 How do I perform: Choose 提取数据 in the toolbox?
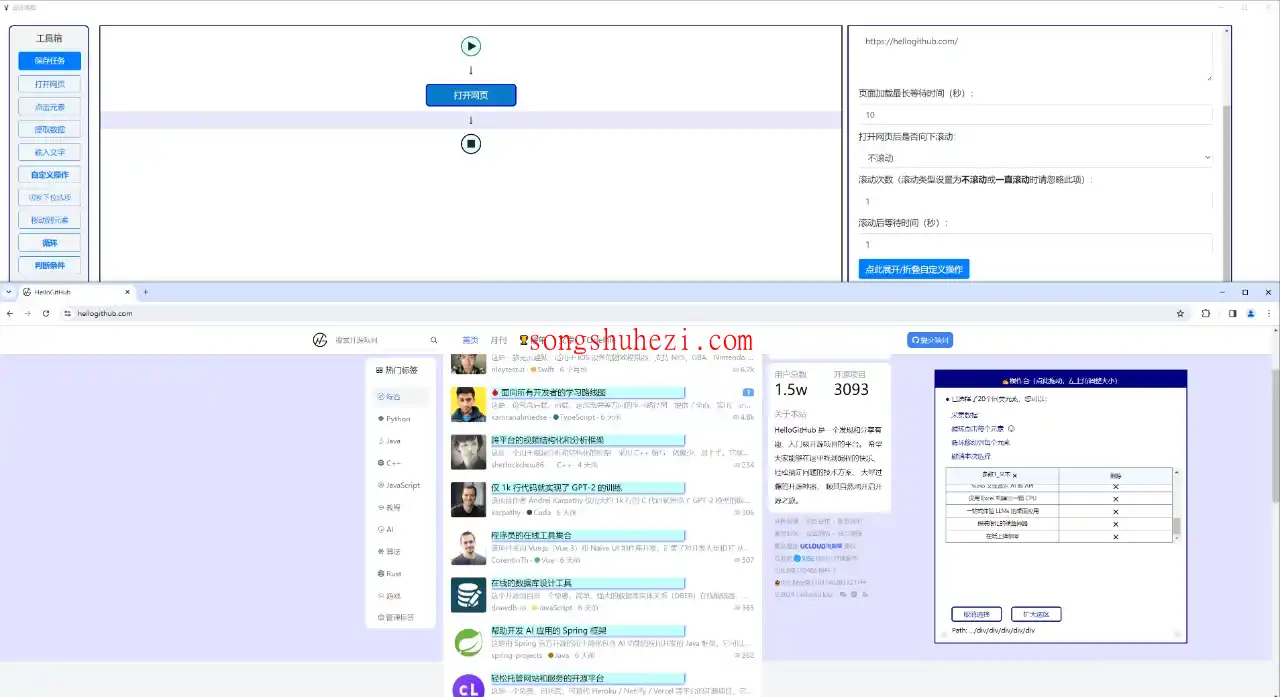tap(49, 130)
